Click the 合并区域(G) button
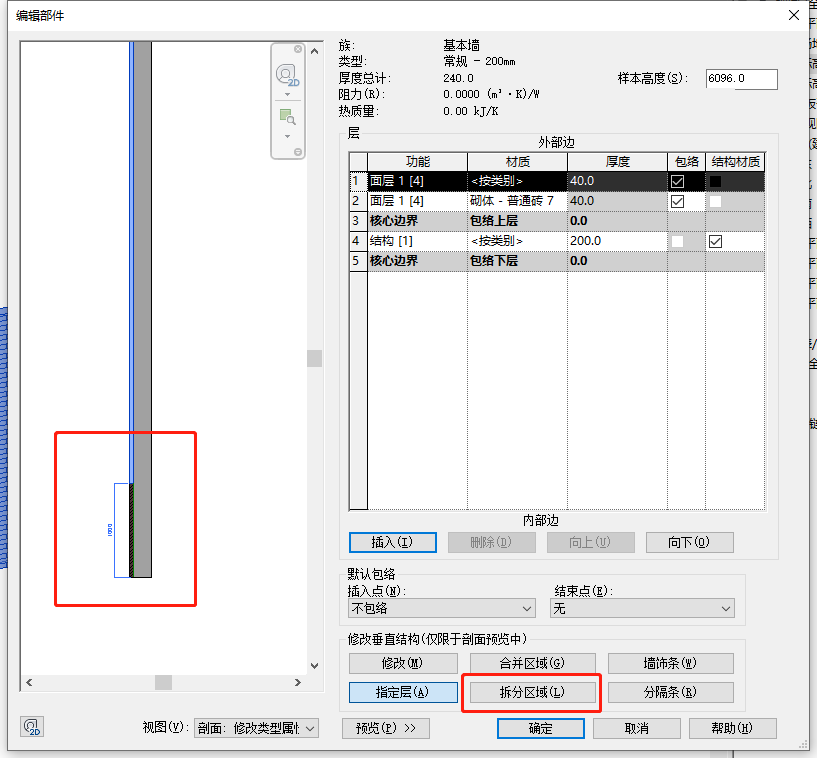817x758 pixels. pos(533,663)
